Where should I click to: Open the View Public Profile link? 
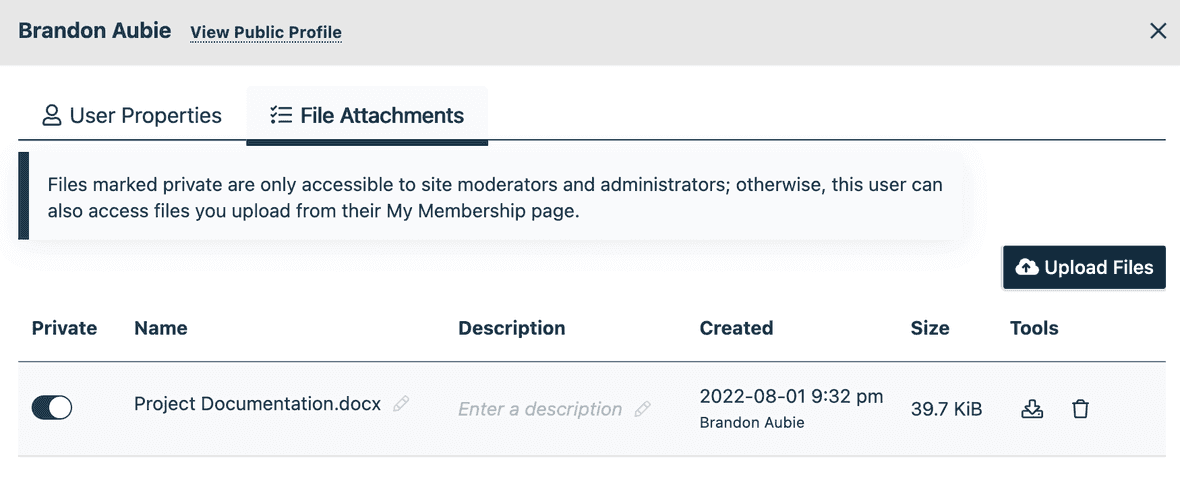266,32
